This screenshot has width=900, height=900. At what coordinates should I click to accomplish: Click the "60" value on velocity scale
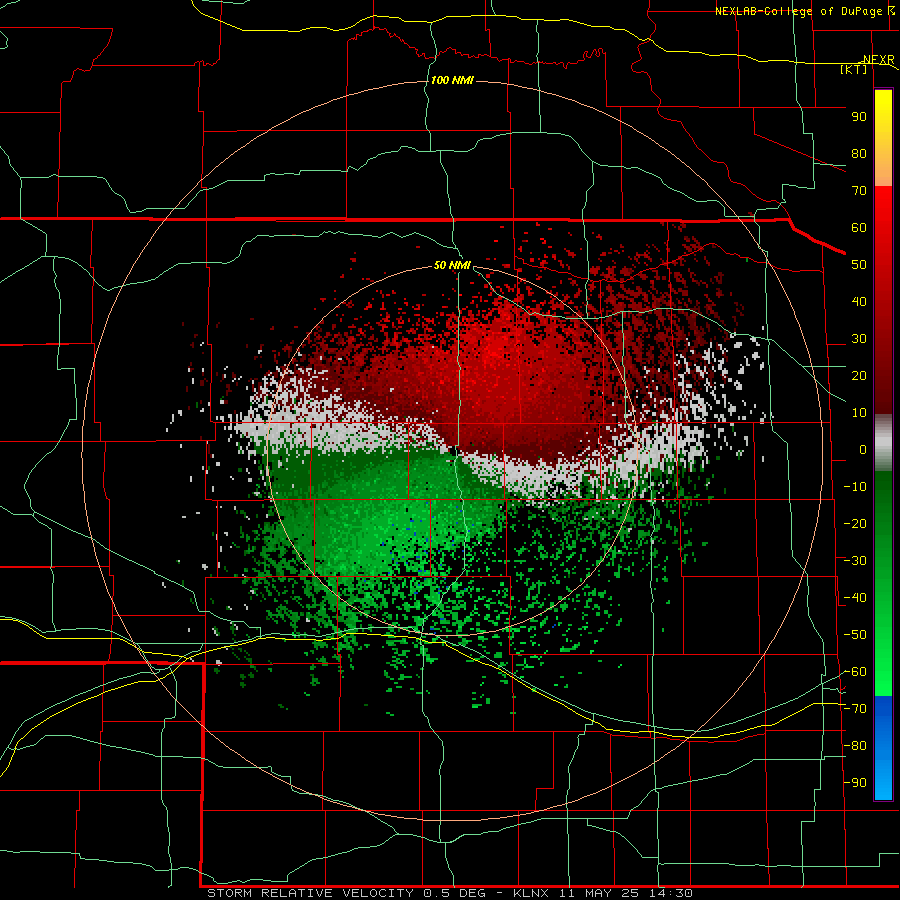[x=859, y=227]
